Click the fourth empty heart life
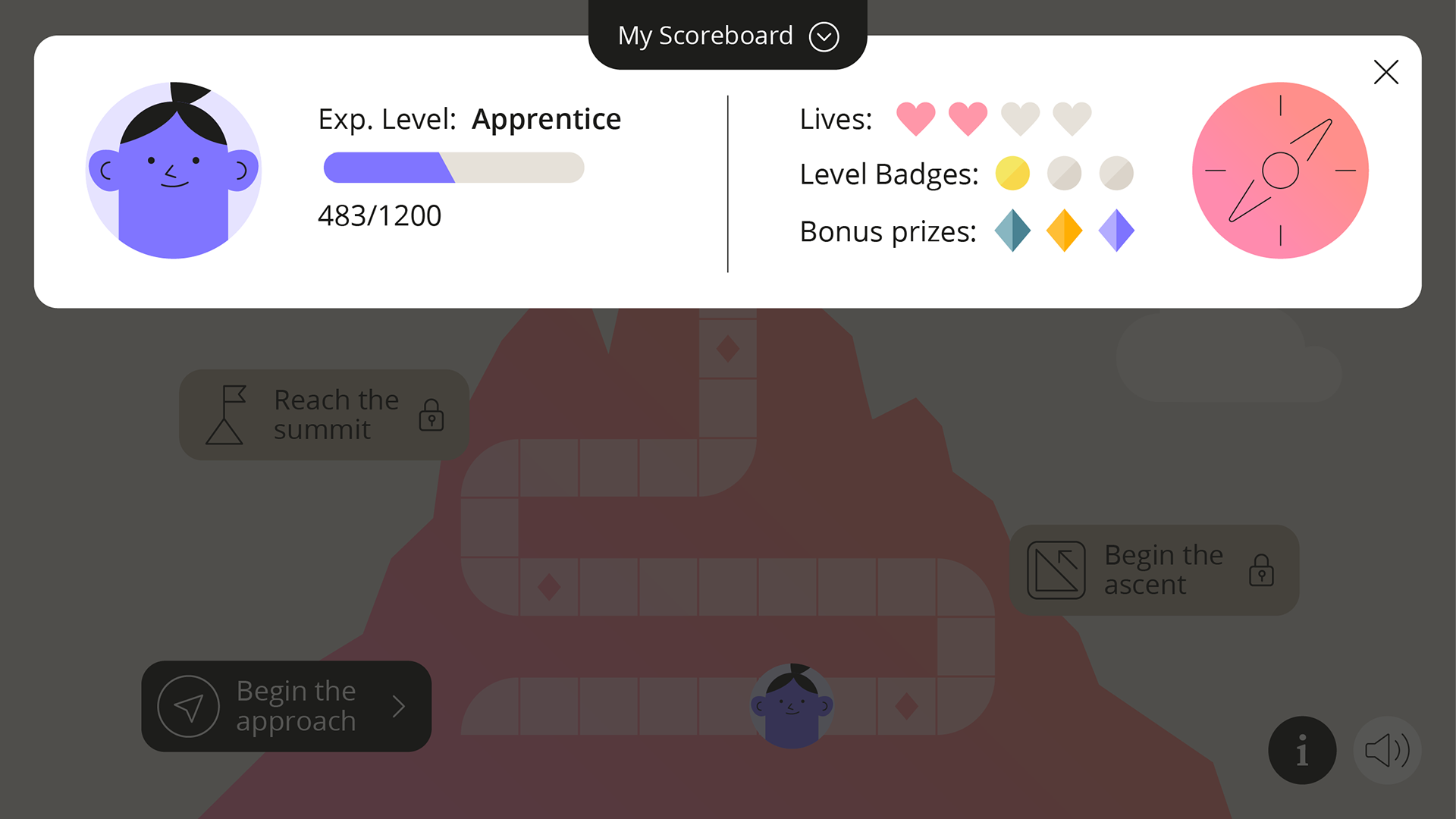Screen dimensions: 1456x819 1072,119
